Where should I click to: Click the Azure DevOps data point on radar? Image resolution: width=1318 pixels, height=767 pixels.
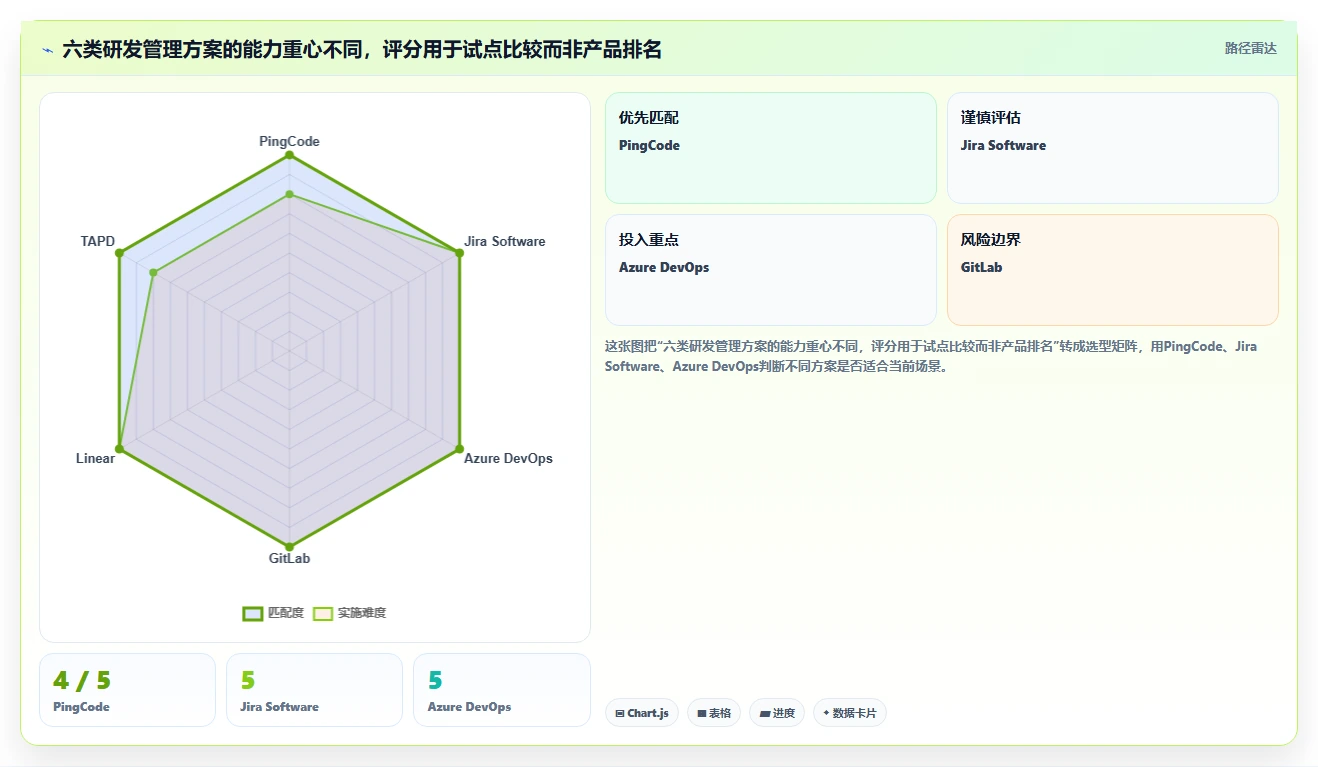click(x=459, y=448)
